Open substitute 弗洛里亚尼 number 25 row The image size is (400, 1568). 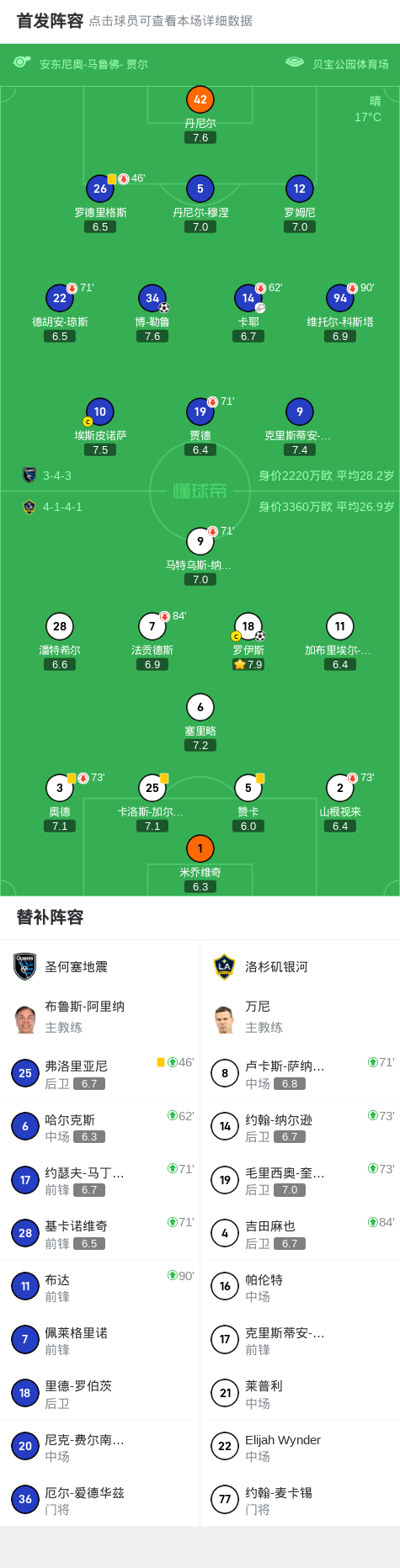point(100,1073)
